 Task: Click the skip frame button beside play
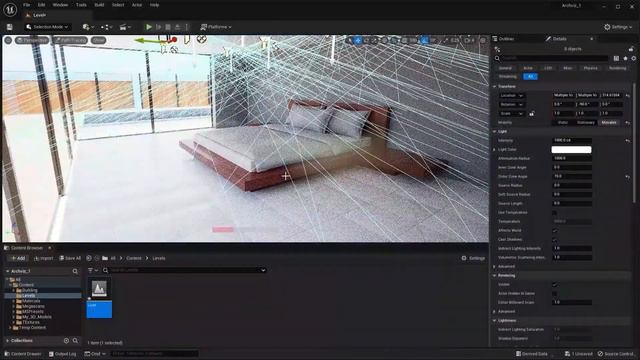pyautogui.click(x=158, y=27)
